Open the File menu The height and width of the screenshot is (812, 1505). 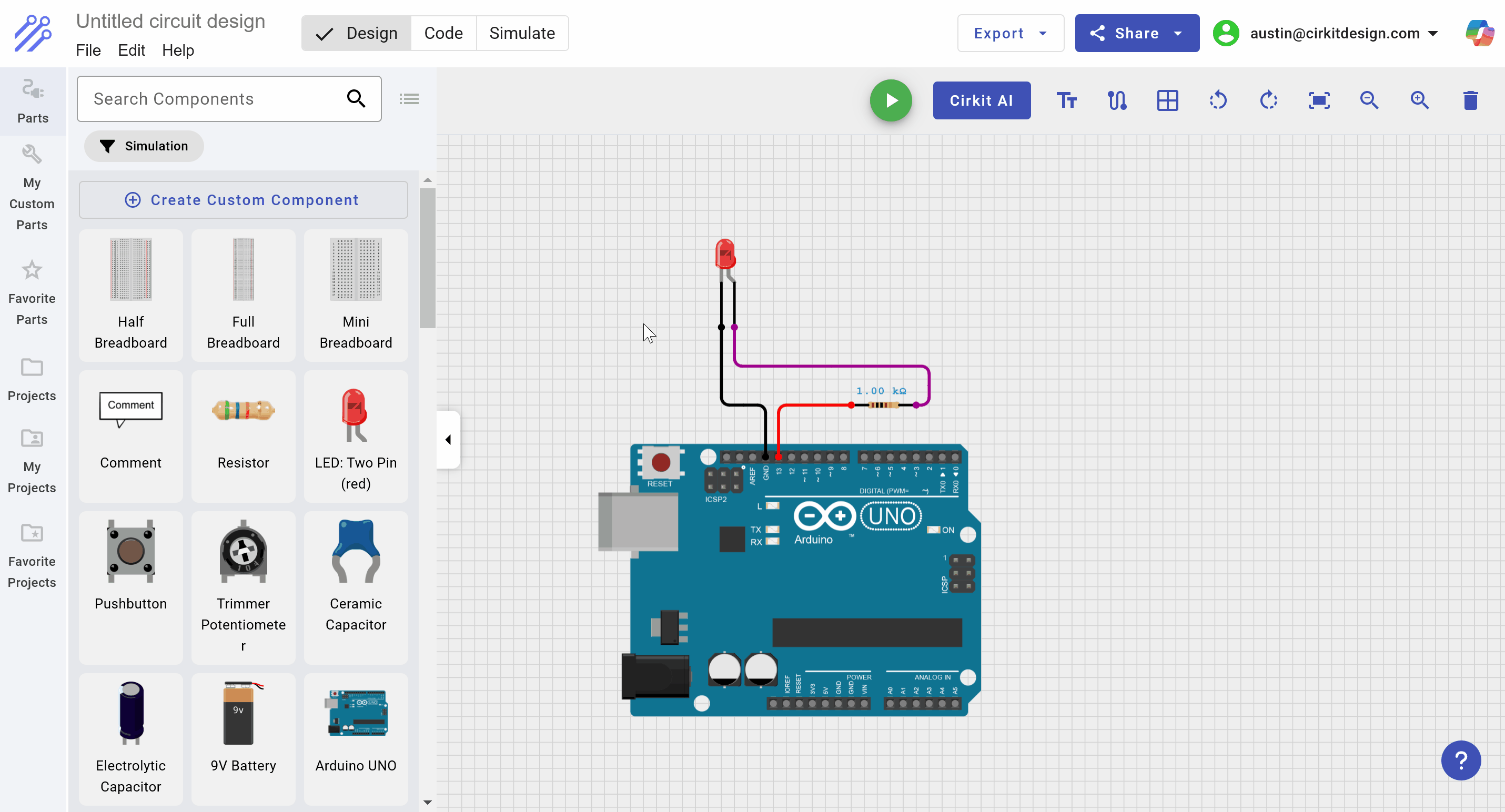(88, 50)
